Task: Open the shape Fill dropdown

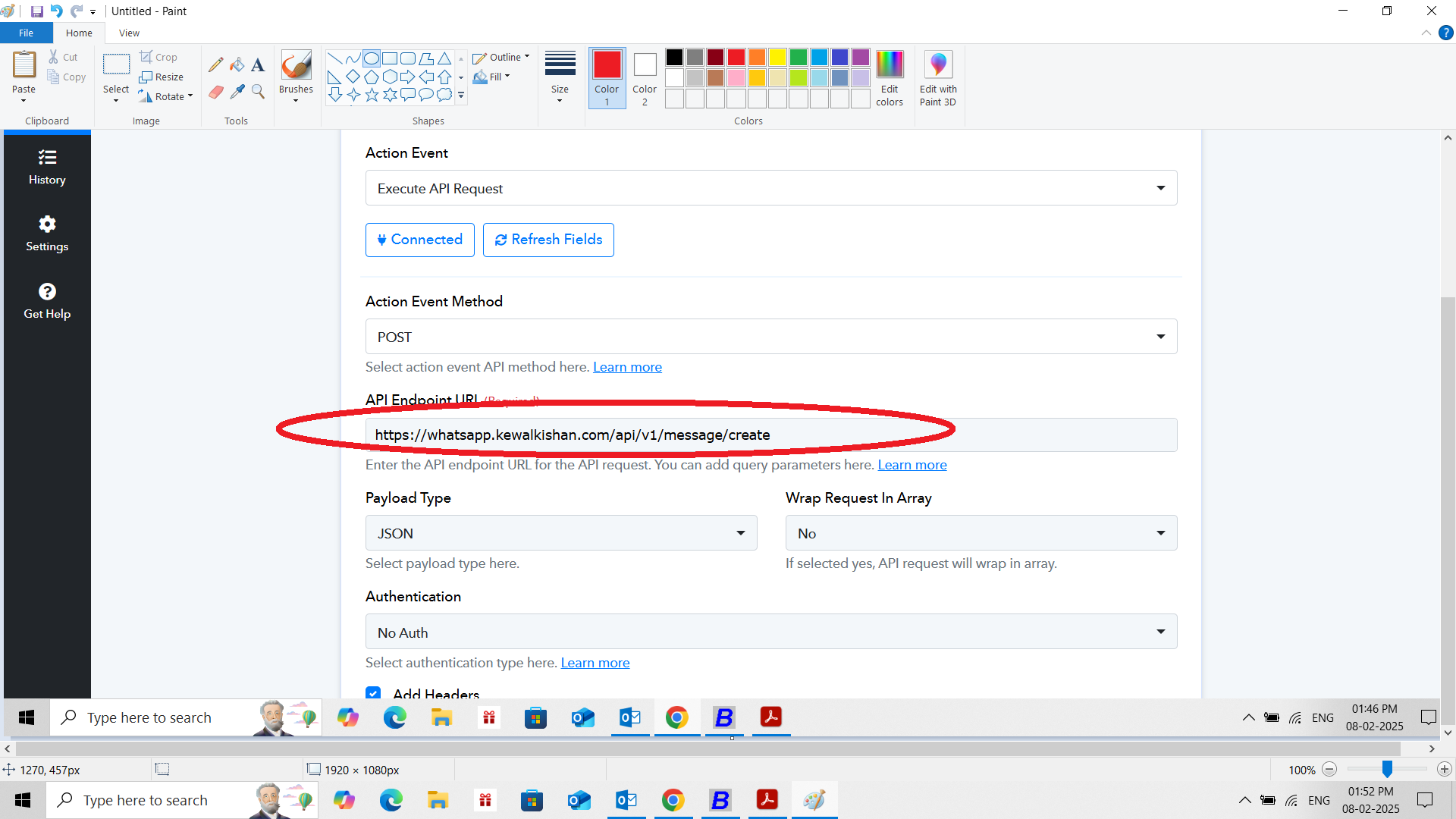Action: tap(491, 77)
